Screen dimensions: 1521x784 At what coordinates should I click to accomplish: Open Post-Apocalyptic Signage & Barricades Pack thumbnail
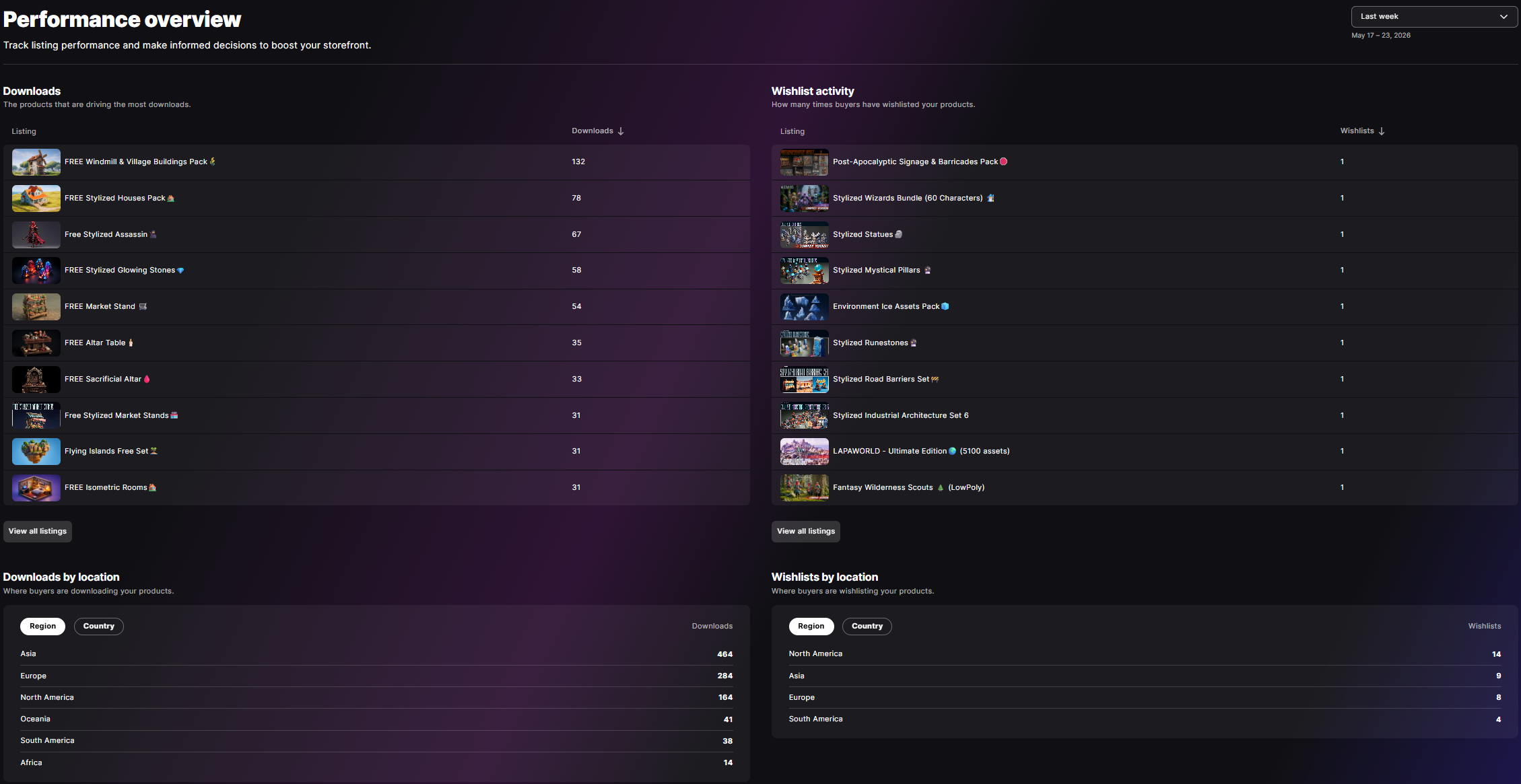pyautogui.click(x=805, y=162)
